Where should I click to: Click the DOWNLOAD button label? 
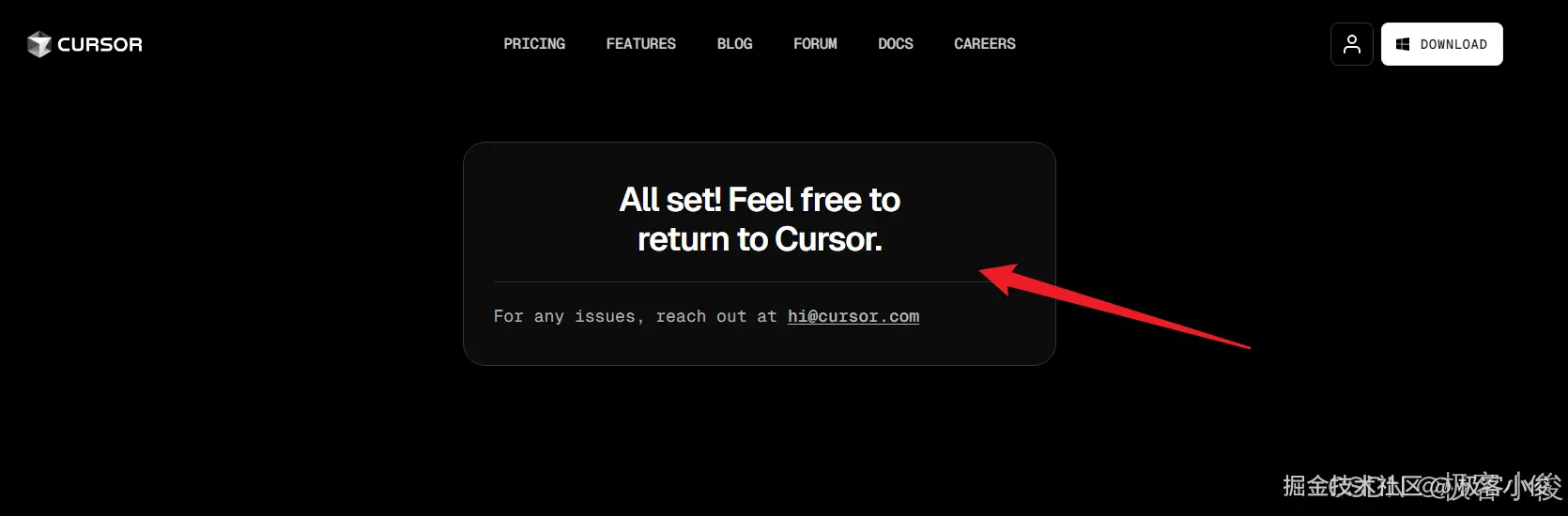tap(1453, 44)
